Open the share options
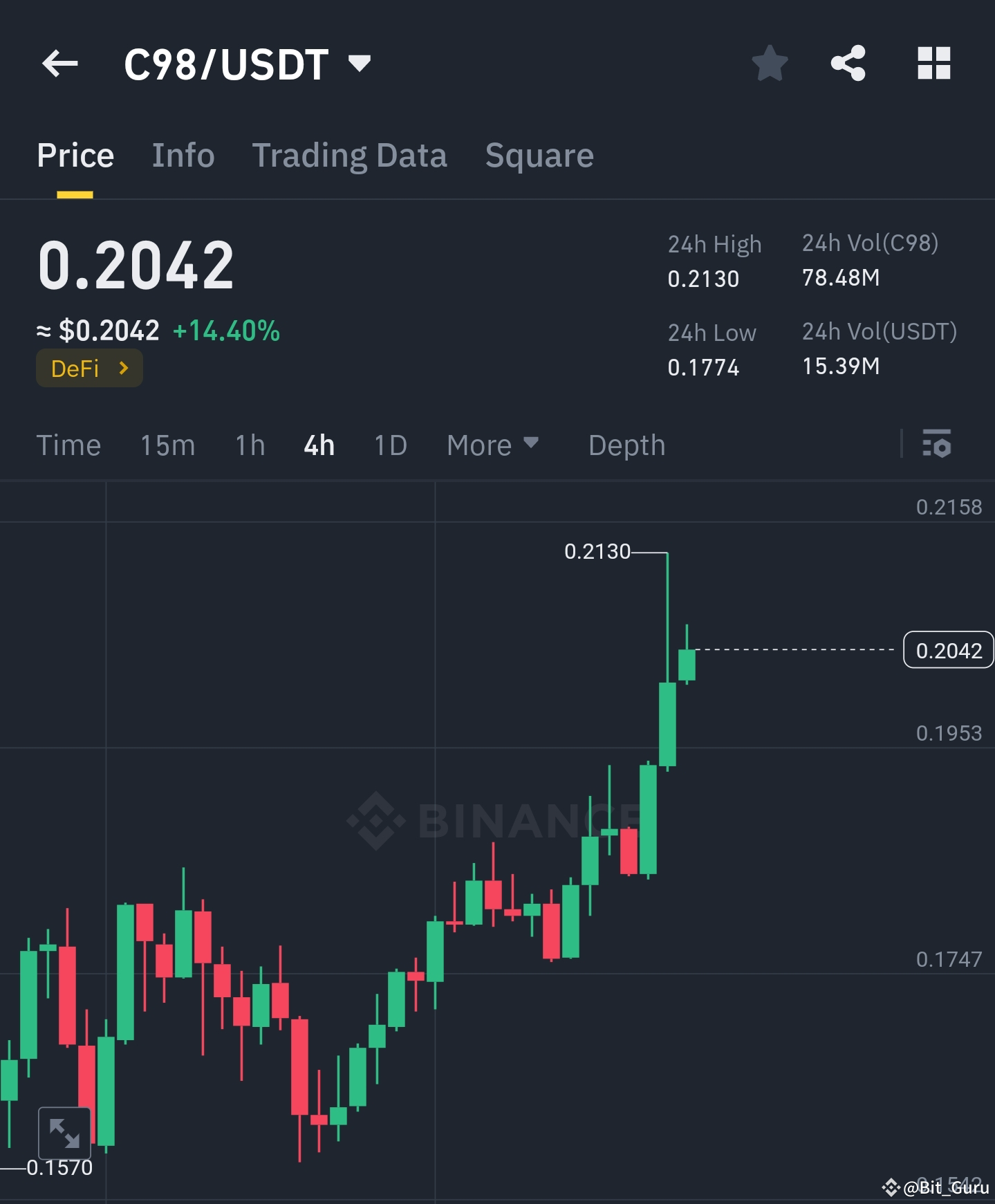The height and width of the screenshot is (1204, 995). pyautogui.click(x=848, y=64)
